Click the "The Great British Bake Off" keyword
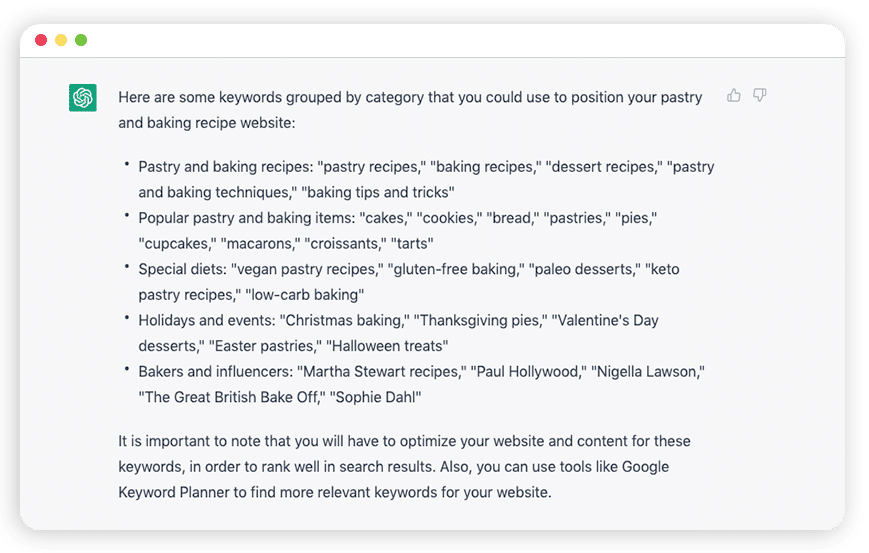The height and width of the screenshot is (553, 869). (x=232, y=397)
